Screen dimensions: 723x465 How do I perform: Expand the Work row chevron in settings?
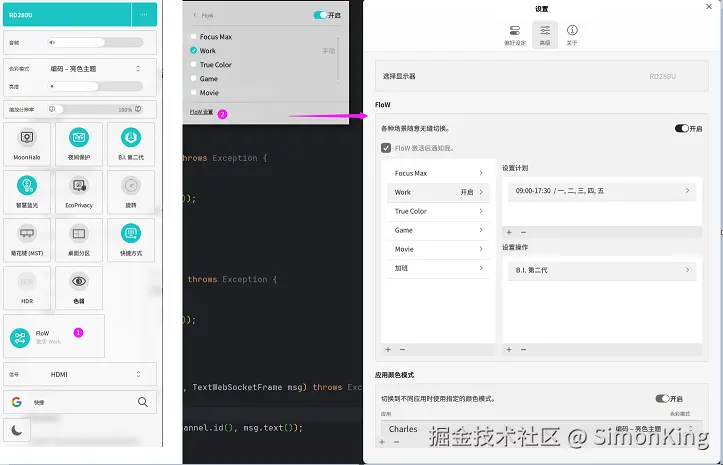[x=481, y=192]
